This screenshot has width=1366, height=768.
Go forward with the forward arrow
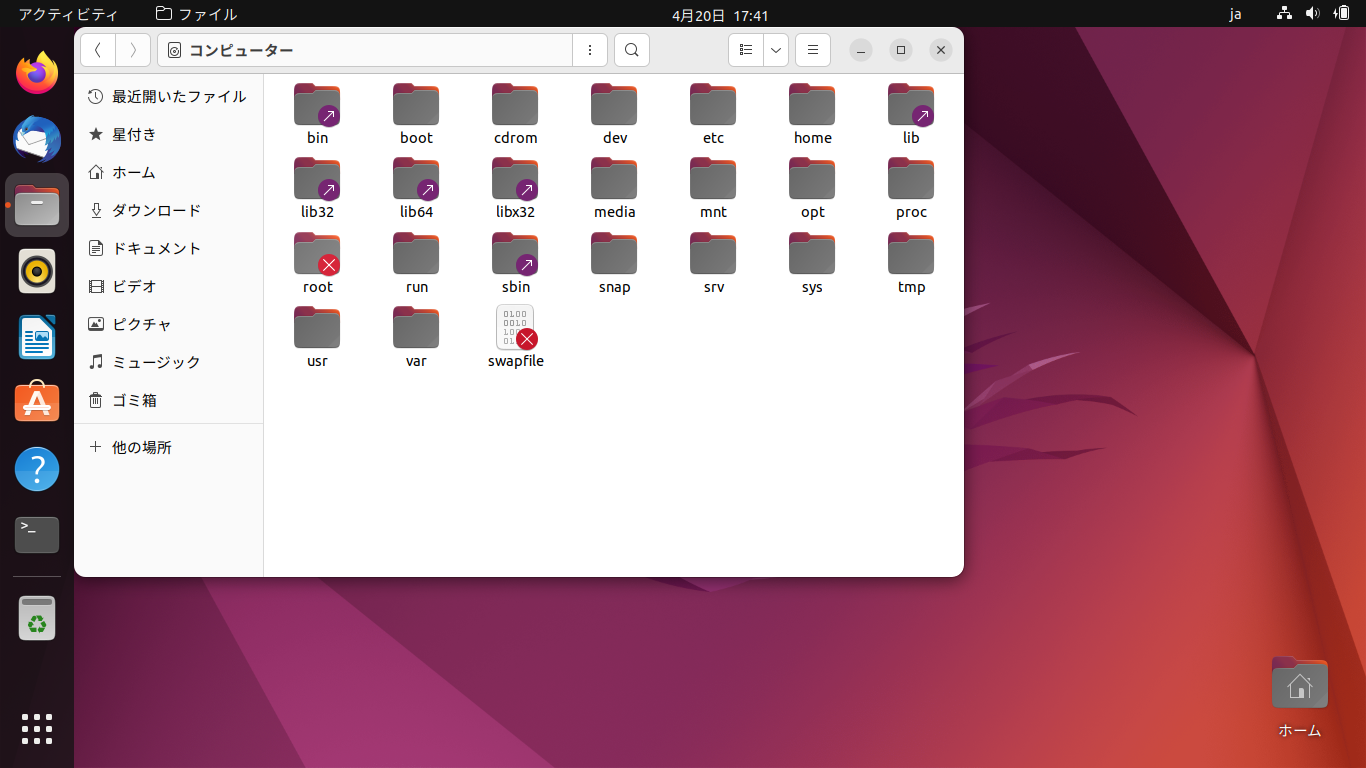click(x=133, y=50)
